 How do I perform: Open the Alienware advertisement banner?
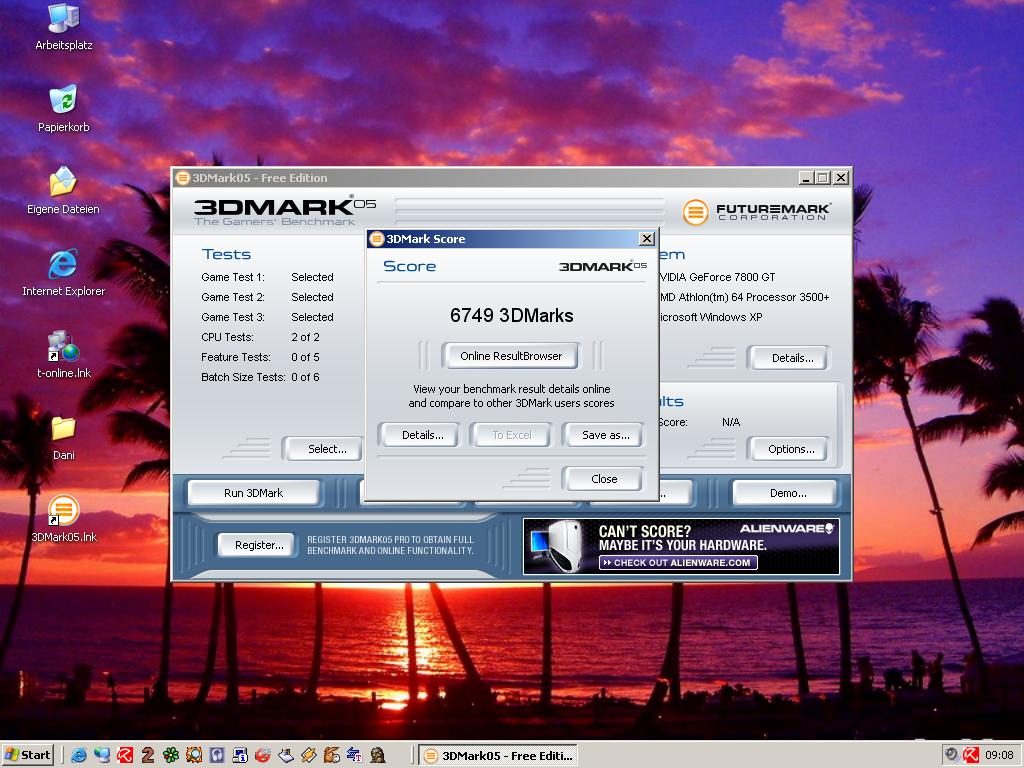coord(681,547)
